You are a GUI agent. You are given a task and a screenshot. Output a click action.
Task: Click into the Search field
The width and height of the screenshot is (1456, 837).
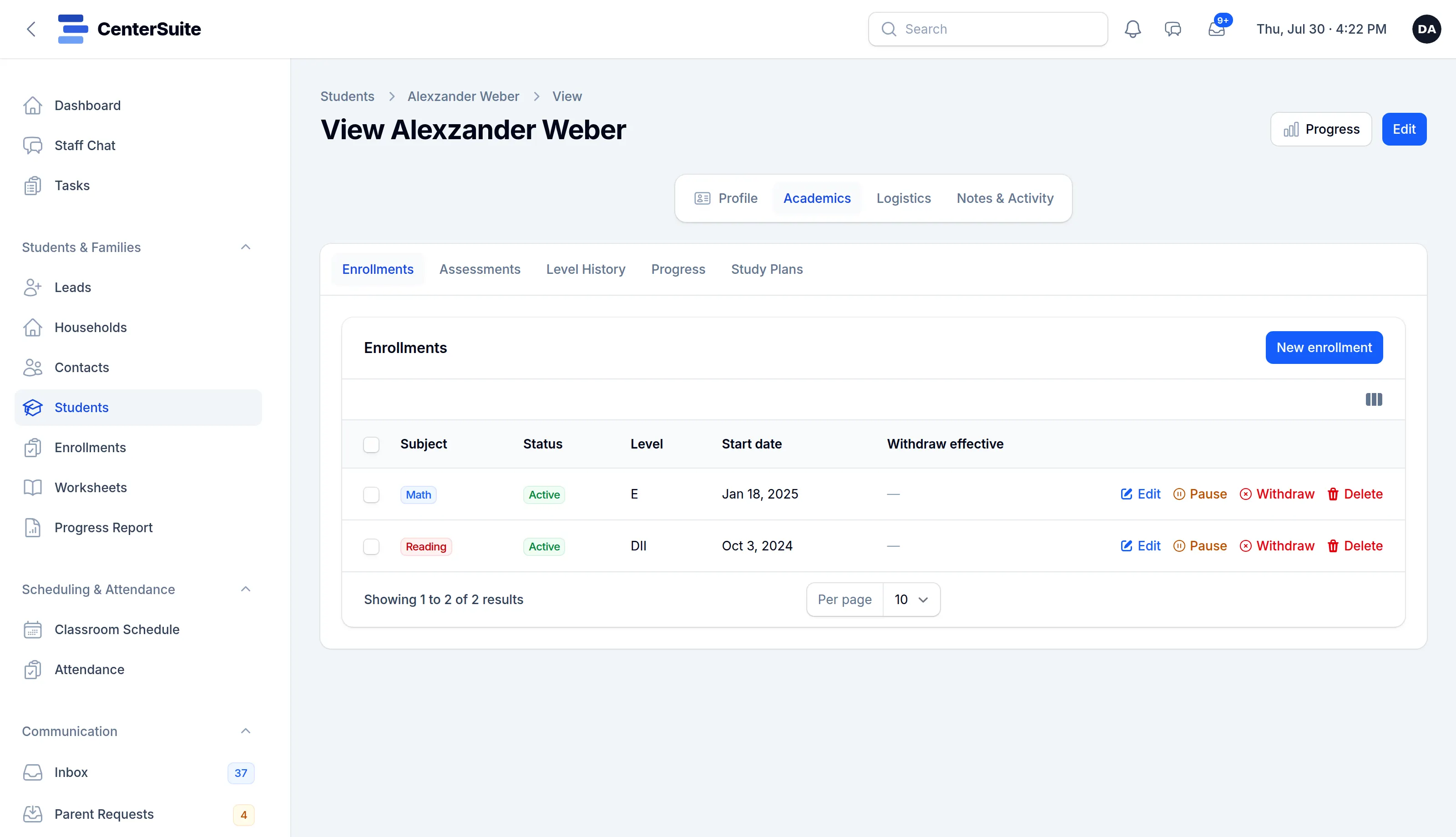coord(987,29)
